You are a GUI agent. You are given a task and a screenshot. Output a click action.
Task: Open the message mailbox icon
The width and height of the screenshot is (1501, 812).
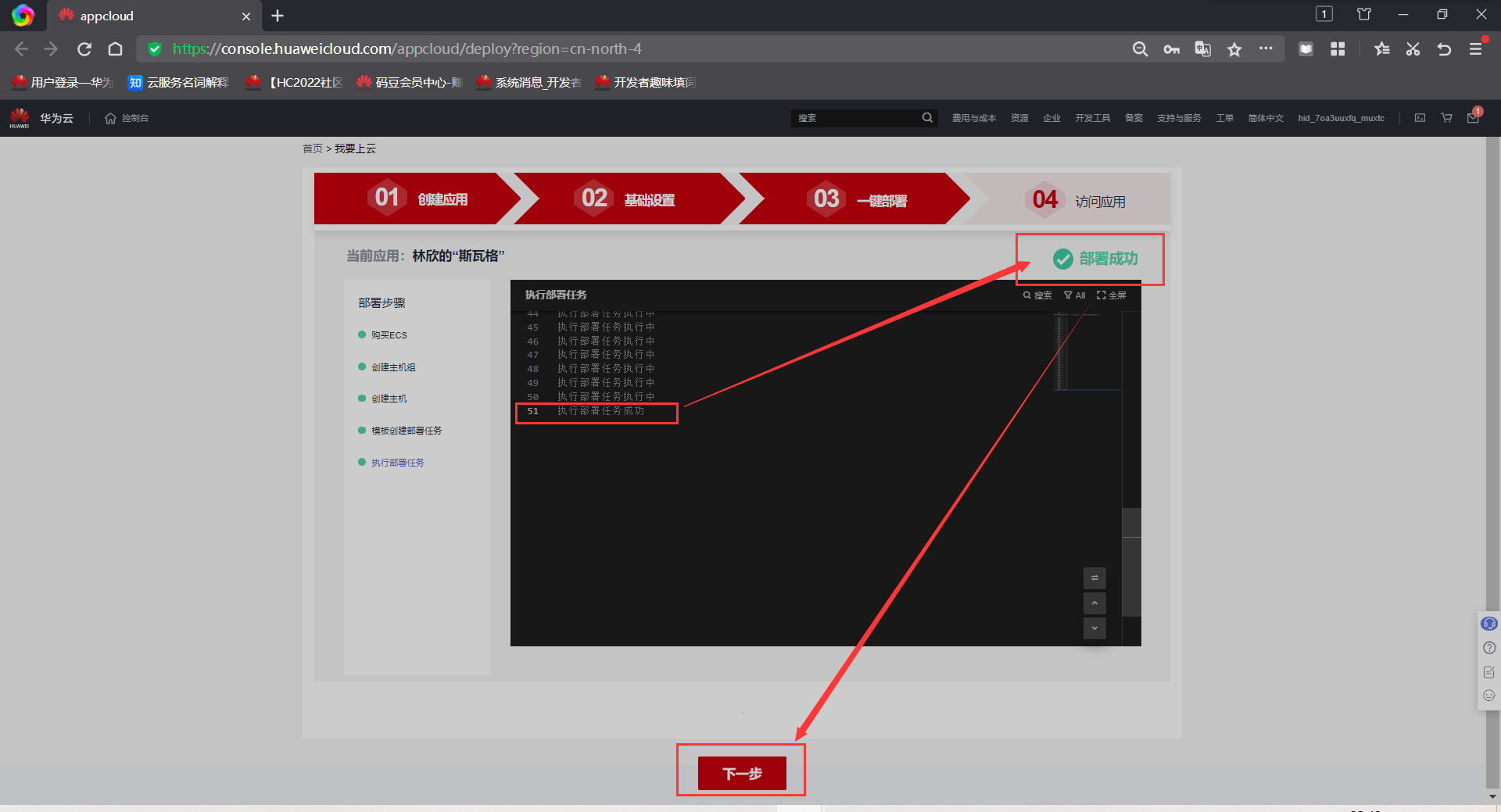click(1474, 117)
